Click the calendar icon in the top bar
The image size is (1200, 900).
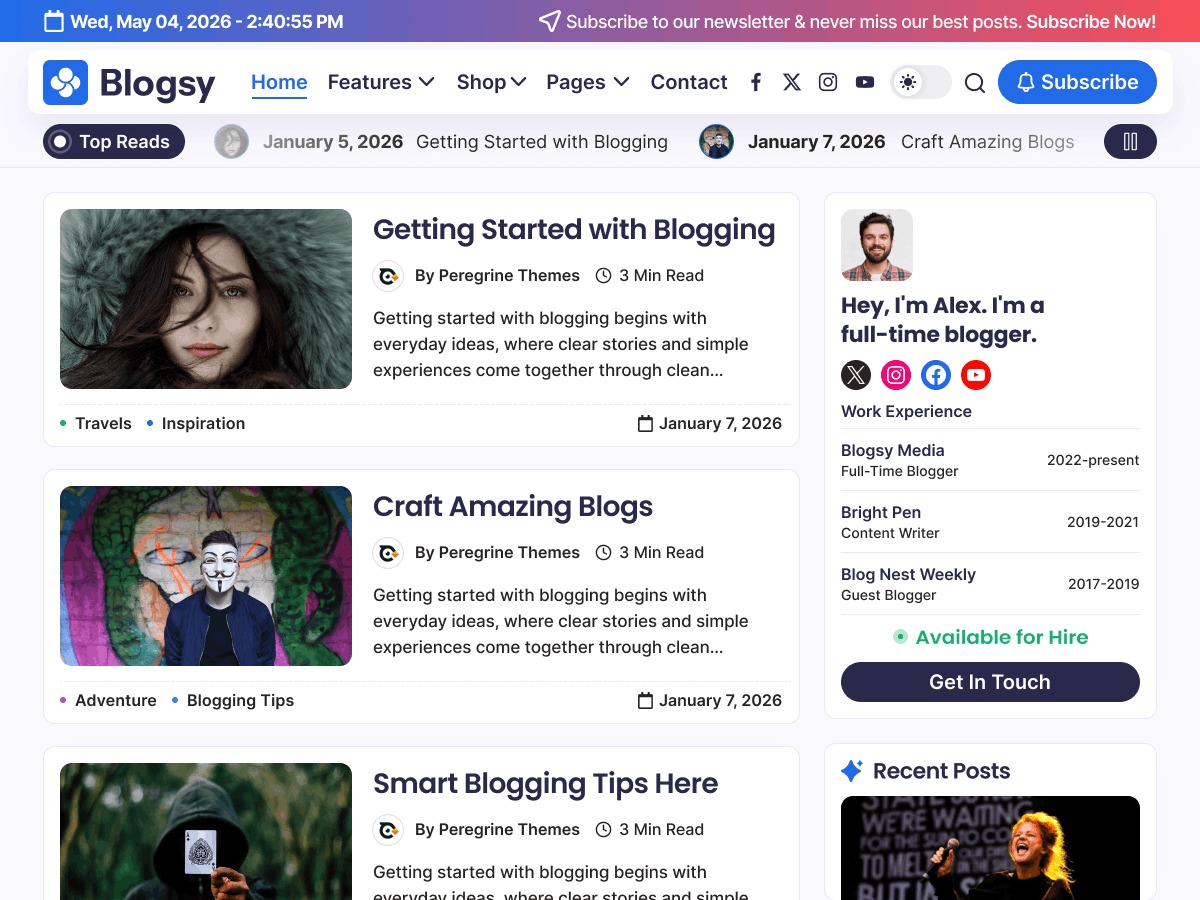(x=55, y=21)
